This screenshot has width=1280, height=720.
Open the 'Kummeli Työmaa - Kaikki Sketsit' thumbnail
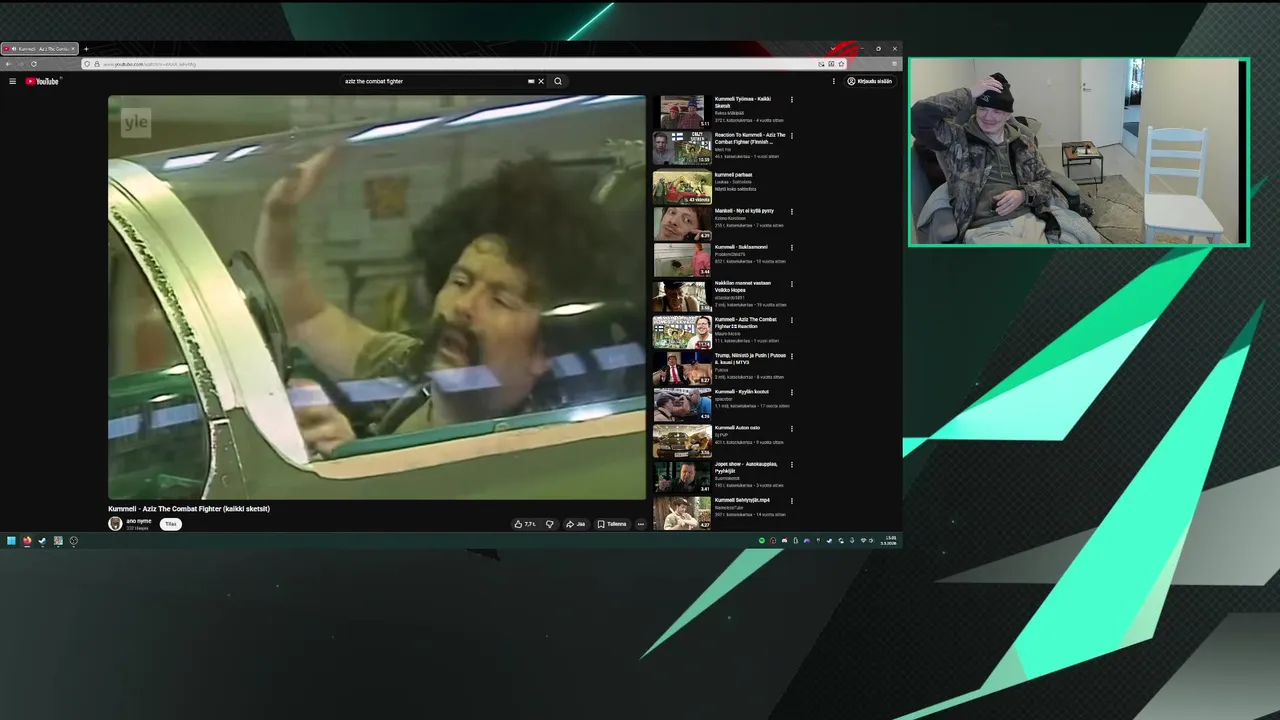pos(682,112)
